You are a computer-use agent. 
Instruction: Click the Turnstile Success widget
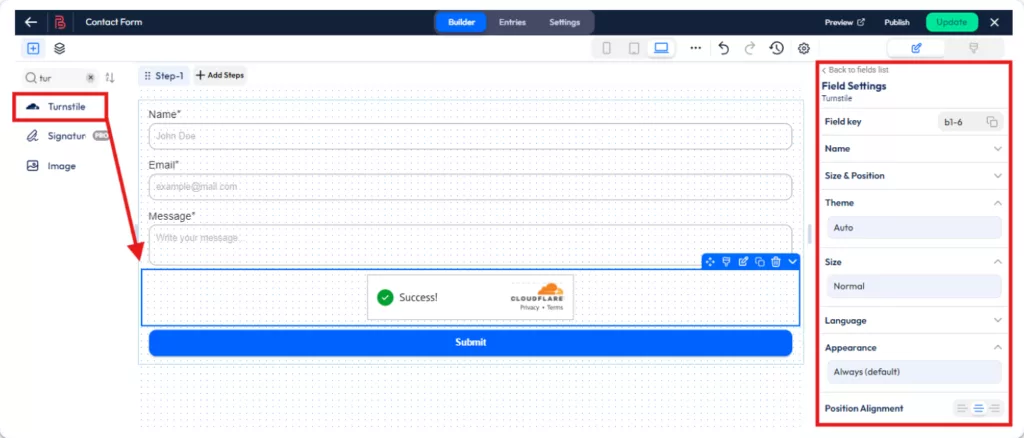click(x=470, y=297)
